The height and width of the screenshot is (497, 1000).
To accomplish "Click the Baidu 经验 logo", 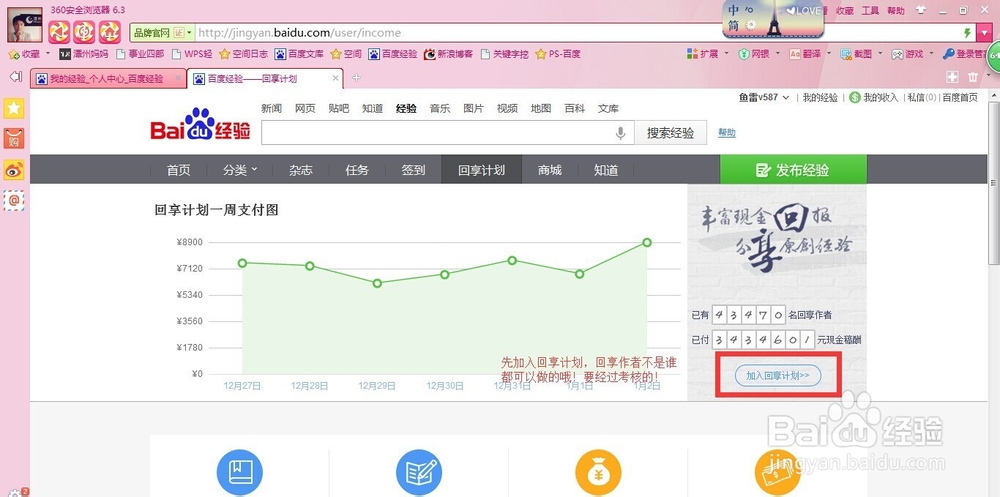I will click(200, 124).
